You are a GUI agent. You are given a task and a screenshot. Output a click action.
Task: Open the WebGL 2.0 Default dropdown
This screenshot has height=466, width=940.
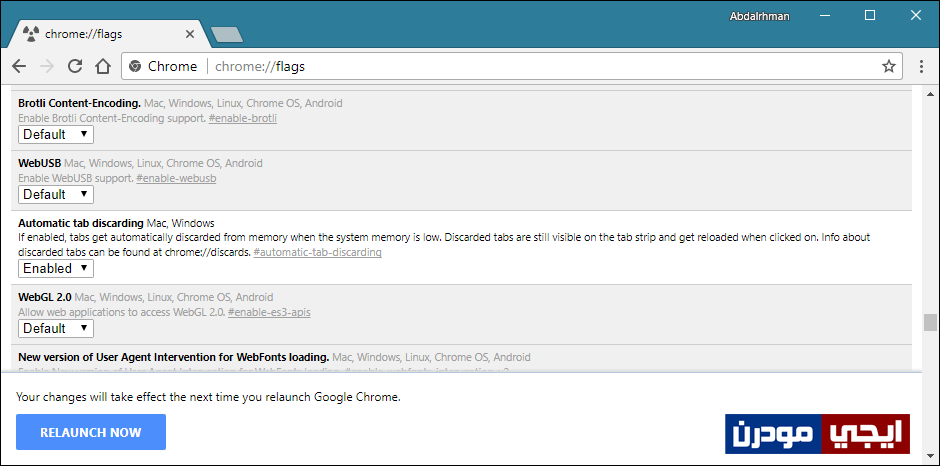(56, 328)
